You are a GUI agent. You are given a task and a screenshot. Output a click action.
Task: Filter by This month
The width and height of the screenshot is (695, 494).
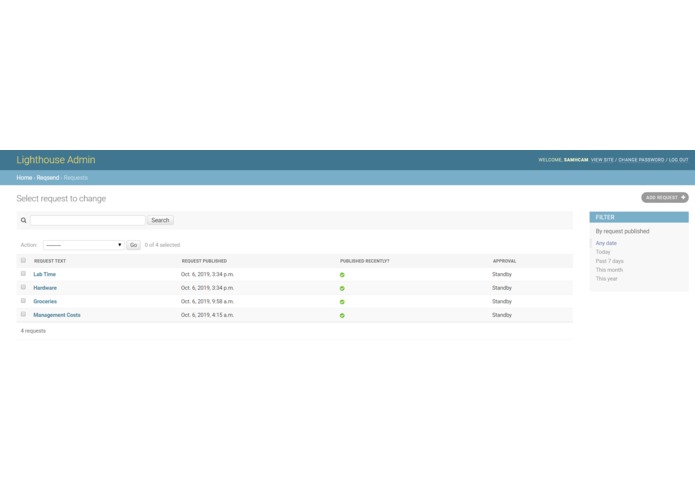point(609,270)
